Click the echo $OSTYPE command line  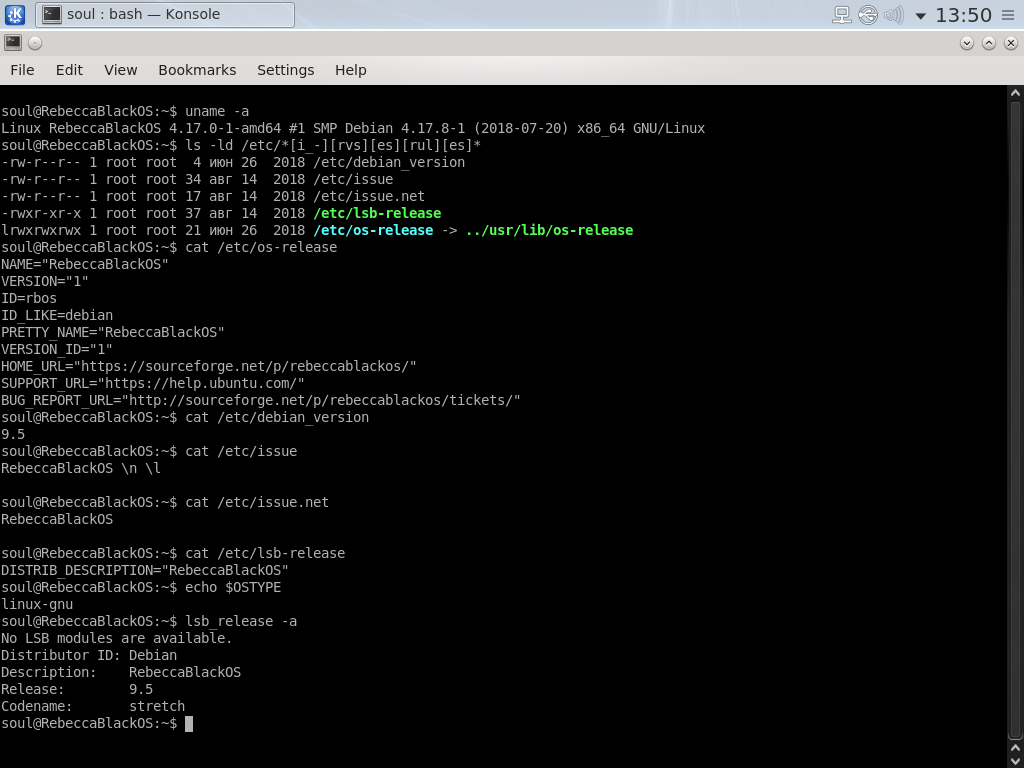point(141,587)
